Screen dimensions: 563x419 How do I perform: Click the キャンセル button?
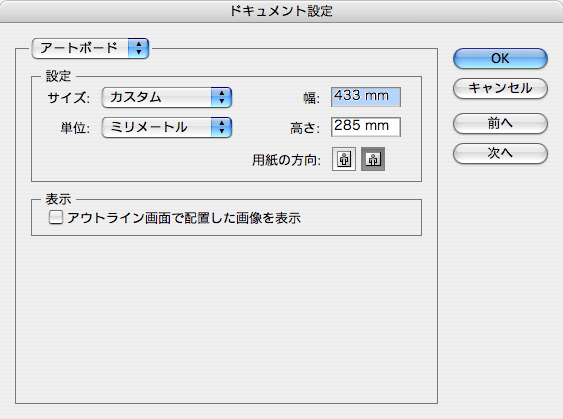point(500,88)
